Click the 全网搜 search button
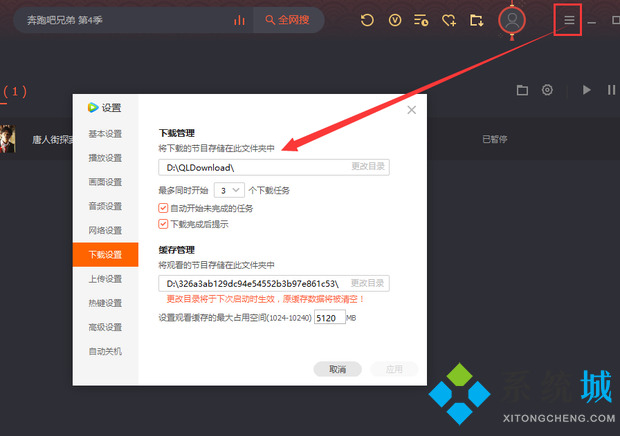Viewport: 620px width, 436px height. point(288,20)
